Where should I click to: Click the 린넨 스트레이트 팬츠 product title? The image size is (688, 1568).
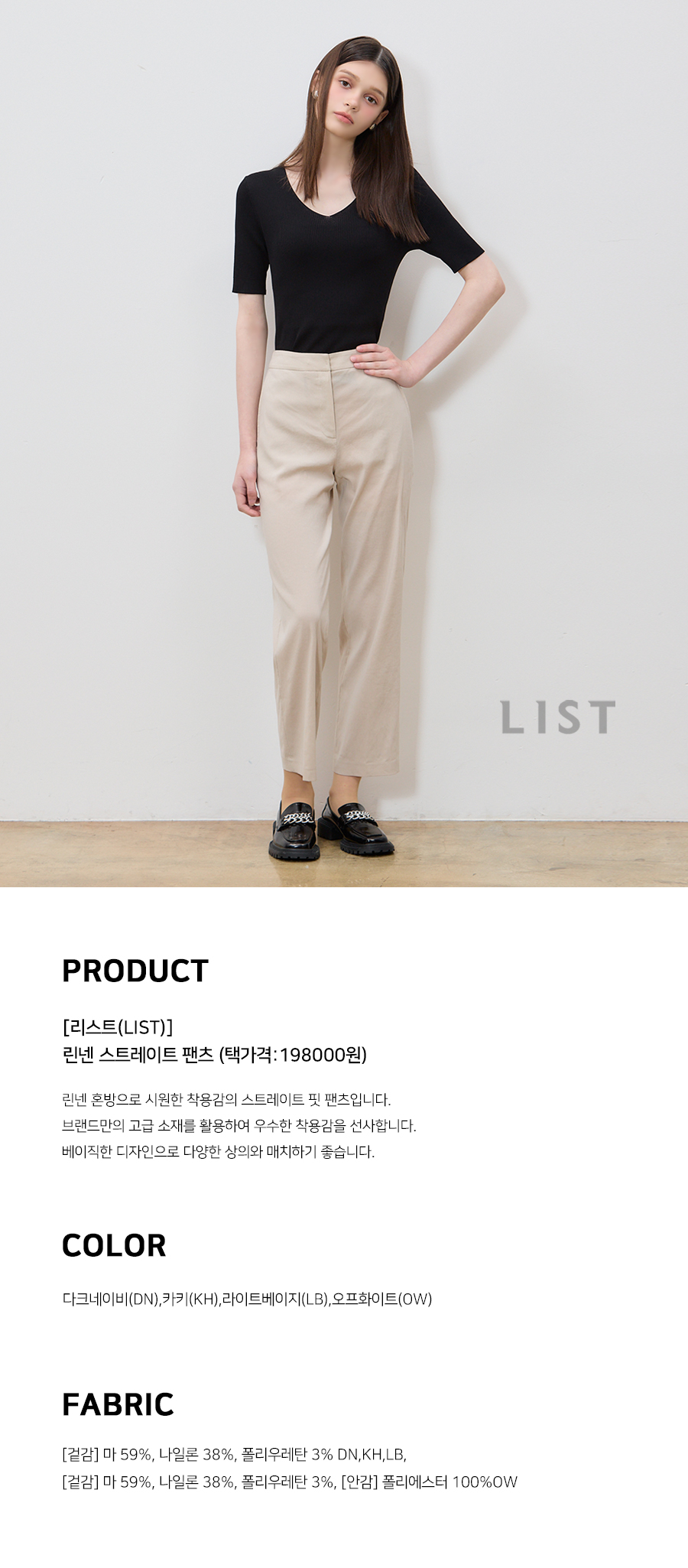(138, 1055)
